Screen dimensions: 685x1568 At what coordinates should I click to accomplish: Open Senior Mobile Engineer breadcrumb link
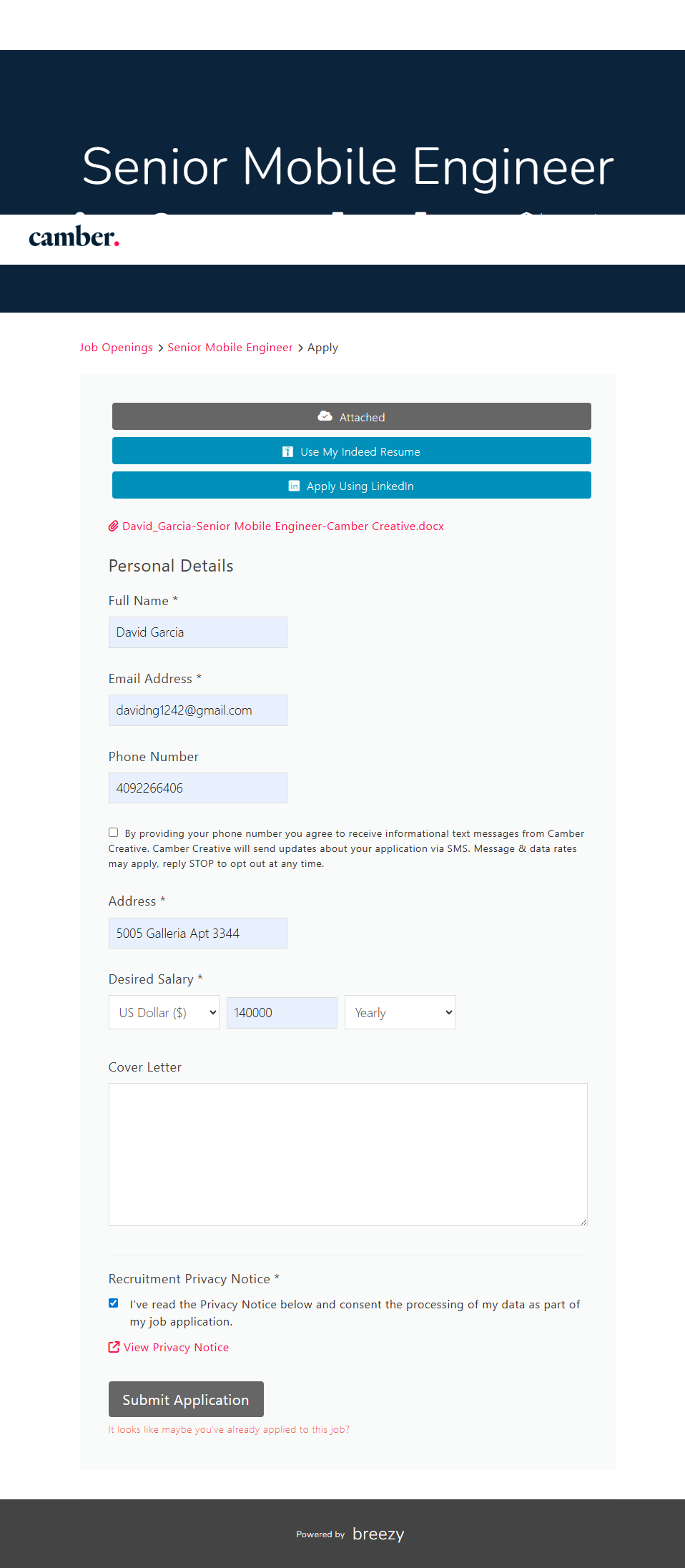(x=230, y=348)
